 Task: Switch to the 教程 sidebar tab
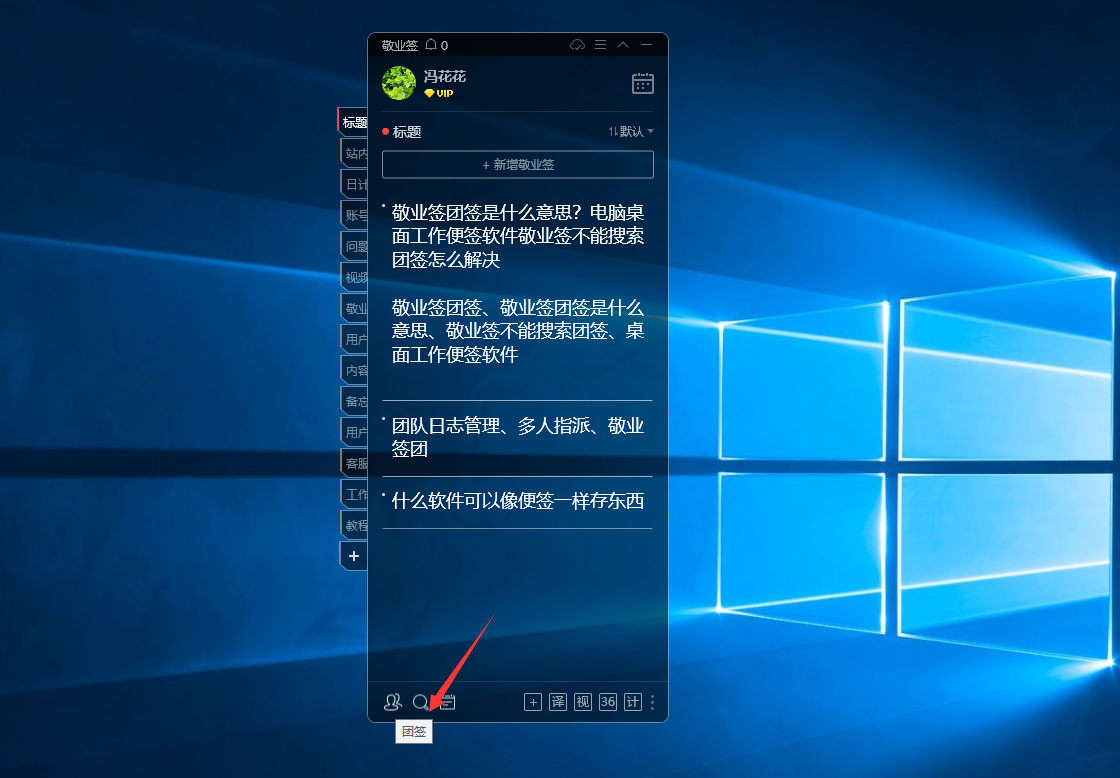click(355, 525)
